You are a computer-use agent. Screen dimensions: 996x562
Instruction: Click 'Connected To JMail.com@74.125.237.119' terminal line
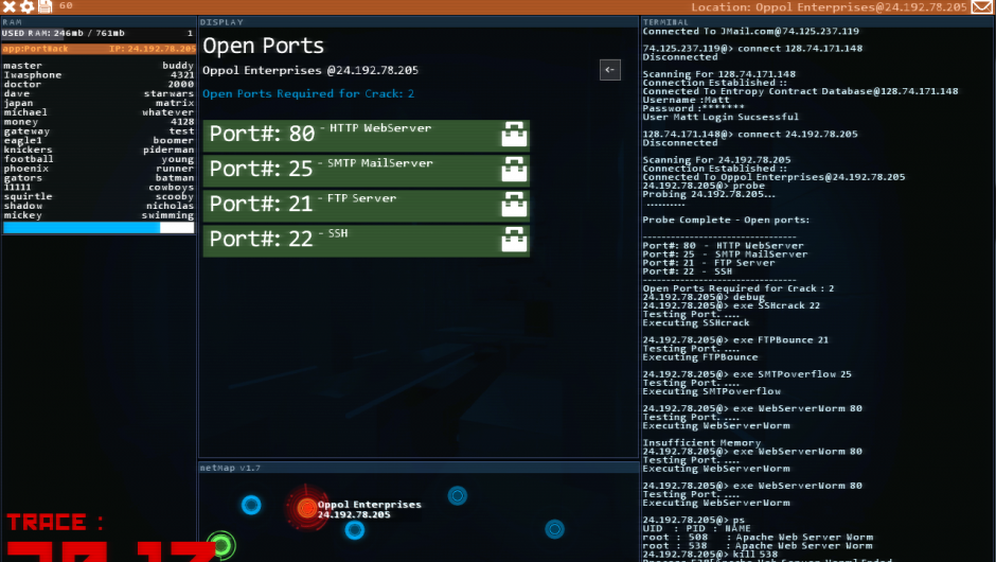[x=751, y=31]
